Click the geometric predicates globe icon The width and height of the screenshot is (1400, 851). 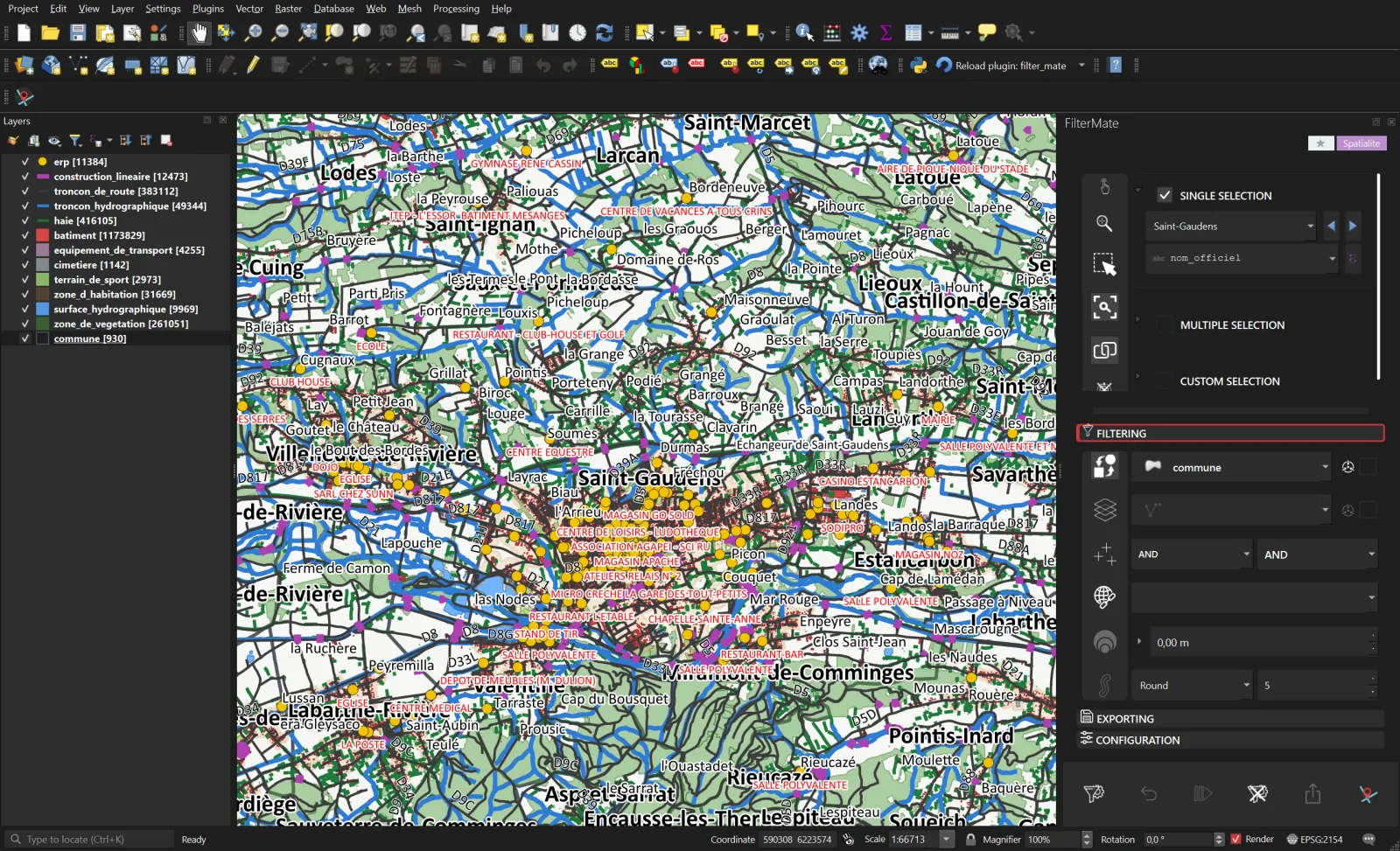point(1105,597)
